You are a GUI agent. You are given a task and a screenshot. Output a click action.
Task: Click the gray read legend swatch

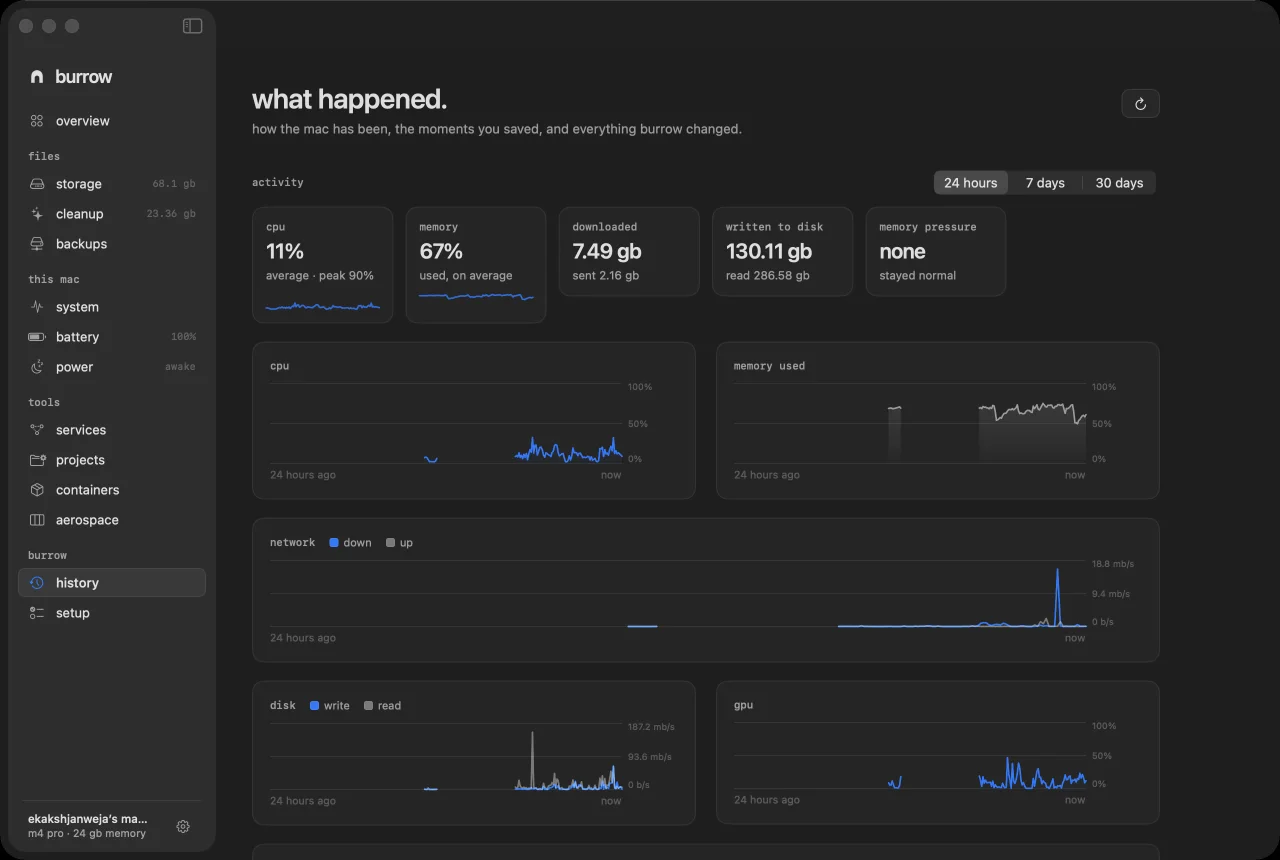click(368, 706)
